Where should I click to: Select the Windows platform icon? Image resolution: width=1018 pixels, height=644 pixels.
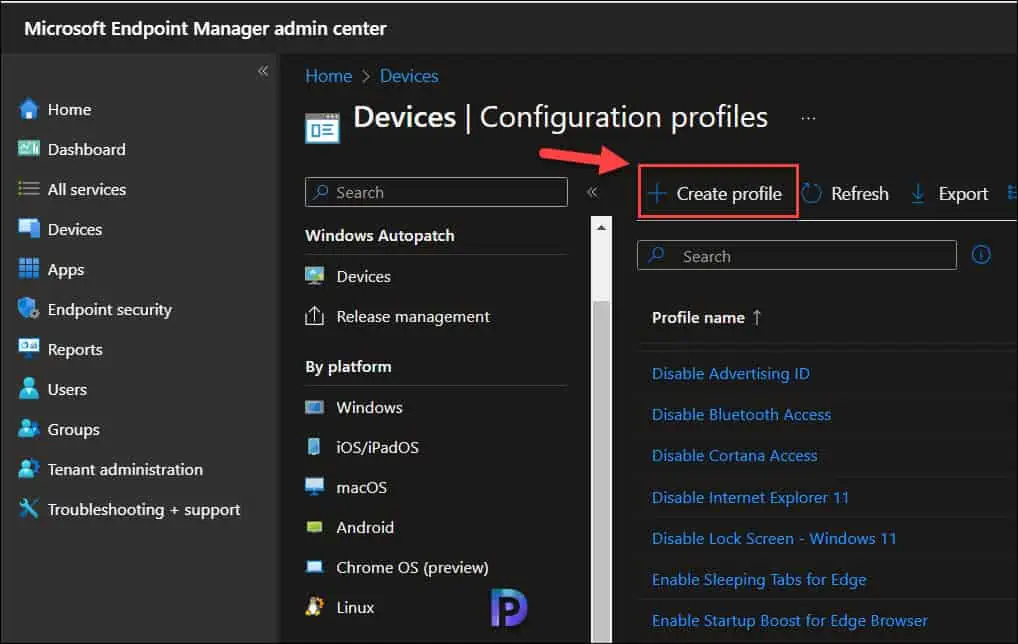pyautogui.click(x=315, y=407)
